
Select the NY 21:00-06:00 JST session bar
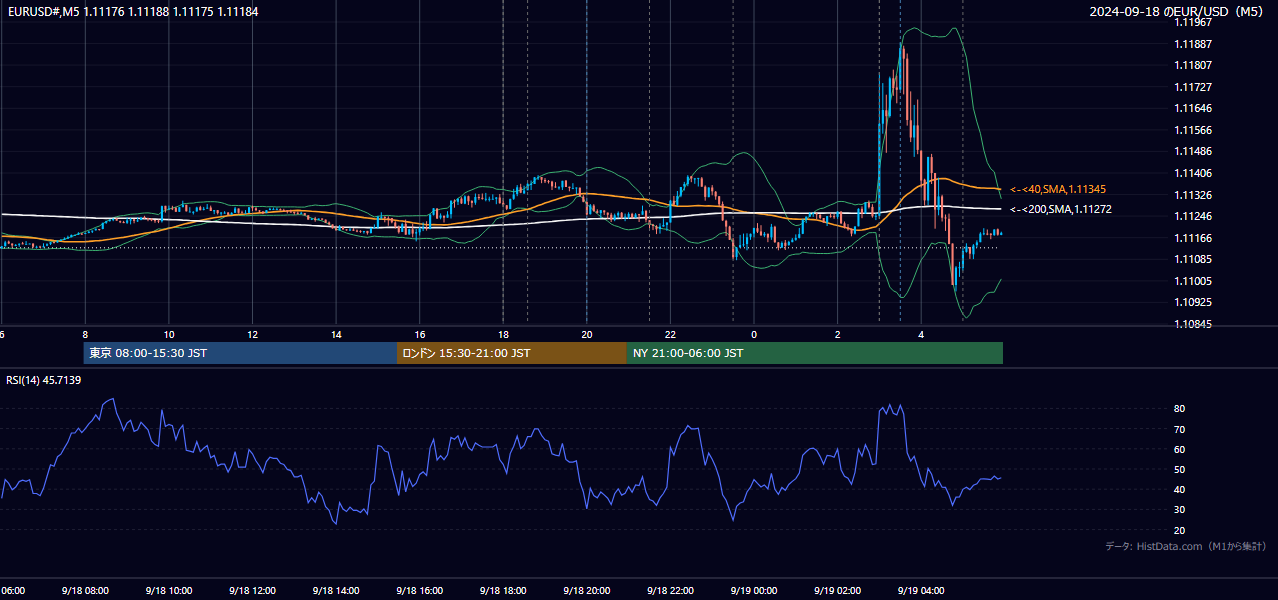coord(815,353)
